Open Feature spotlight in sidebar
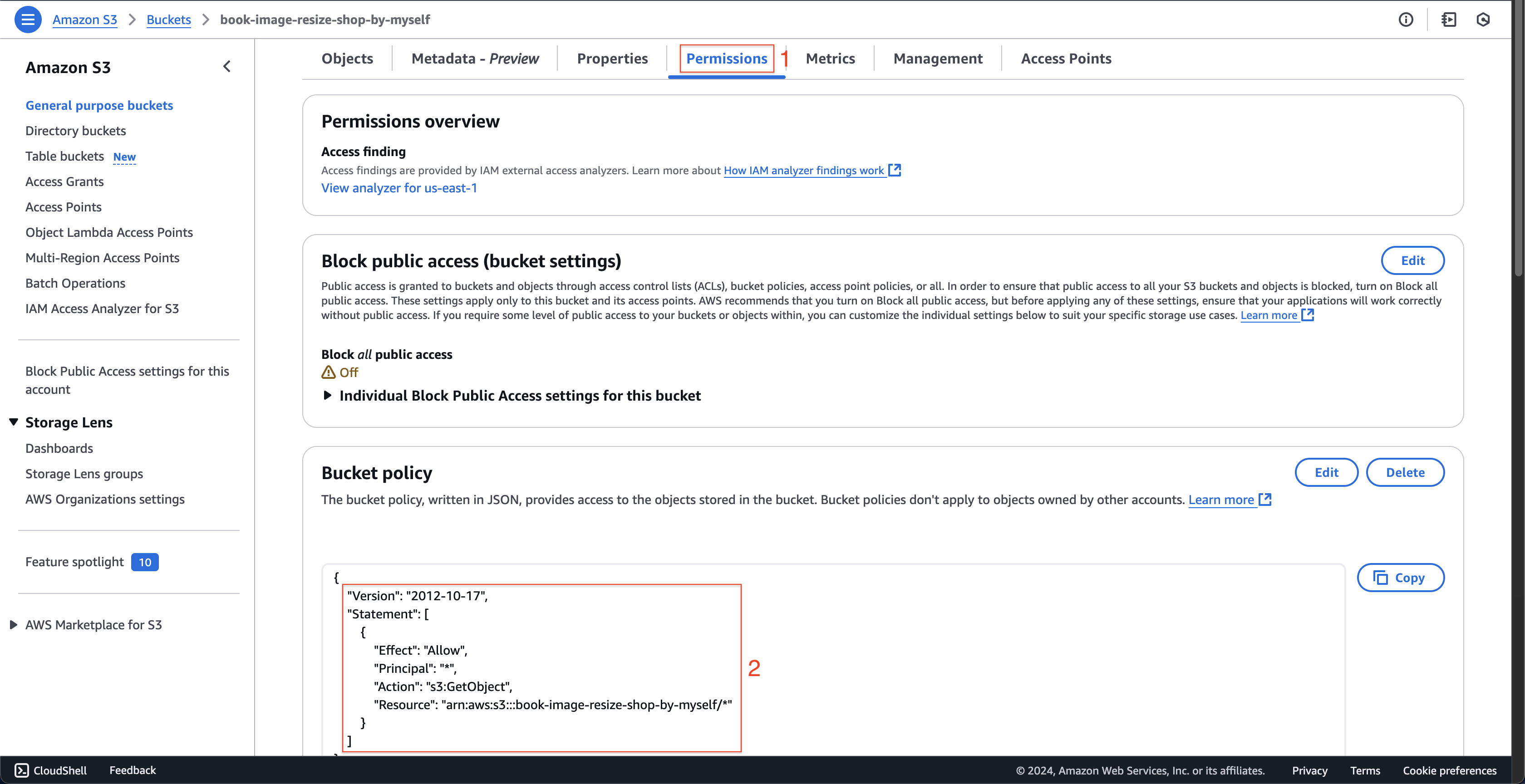 74,562
